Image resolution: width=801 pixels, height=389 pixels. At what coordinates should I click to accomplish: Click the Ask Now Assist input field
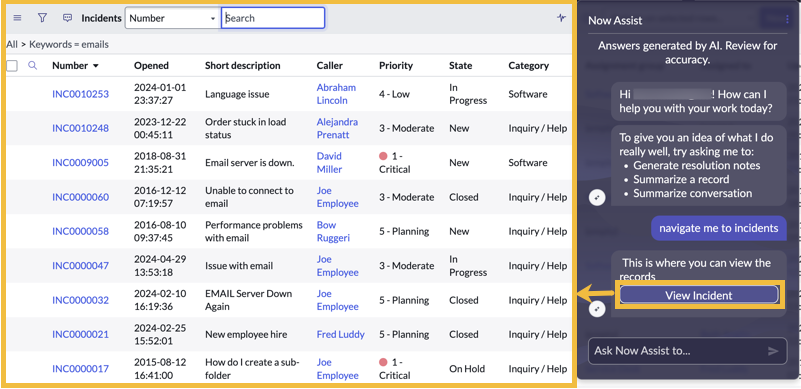[x=688, y=351]
